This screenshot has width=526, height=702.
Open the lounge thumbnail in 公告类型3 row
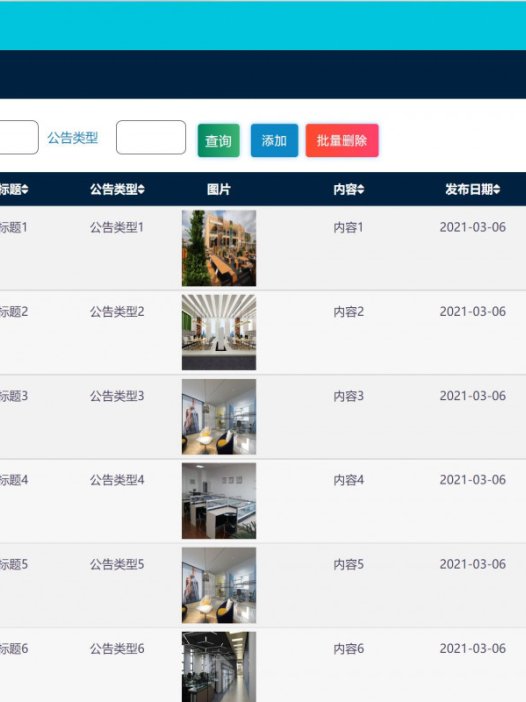pyautogui.click(x=219, y=417)
